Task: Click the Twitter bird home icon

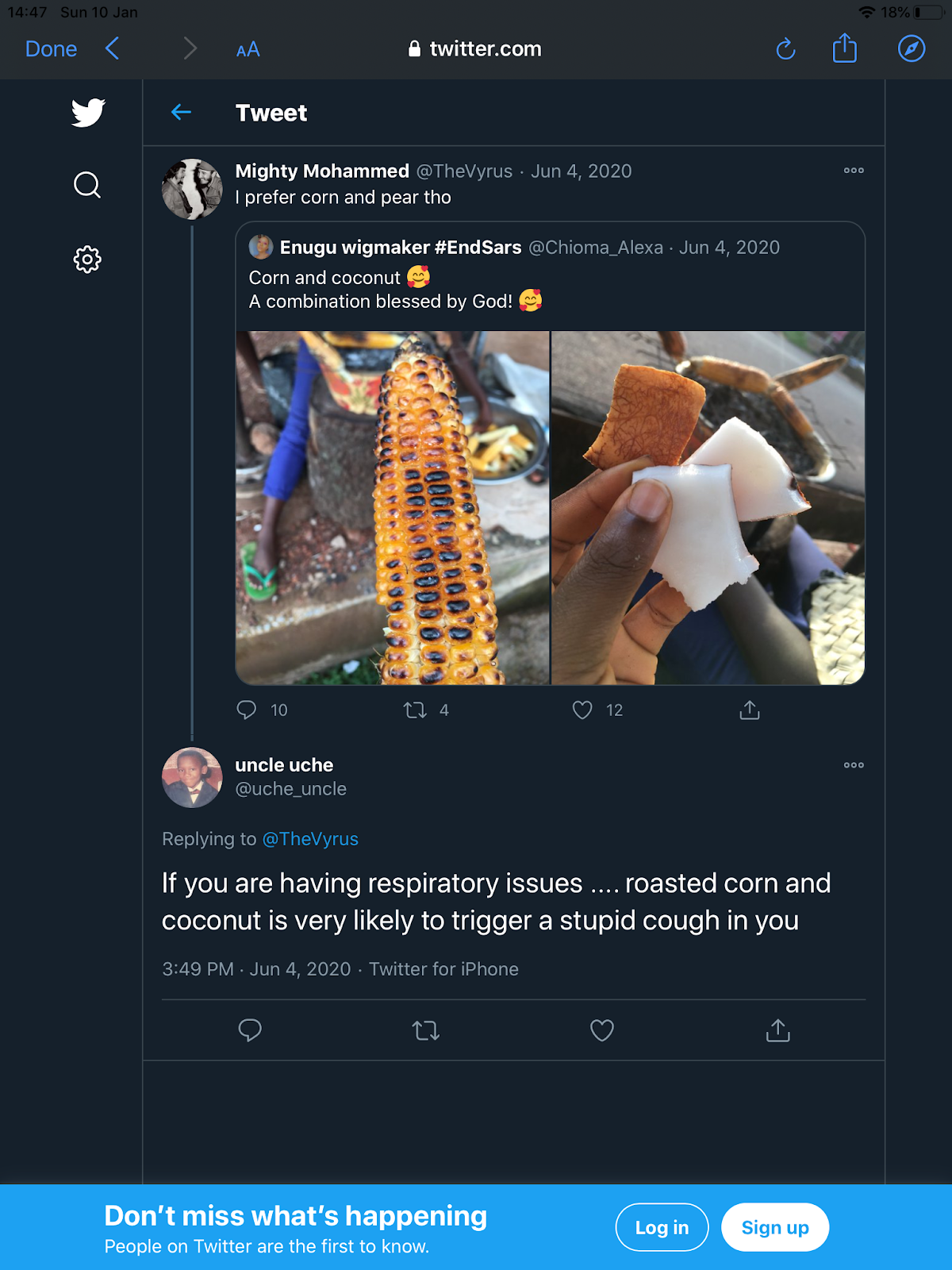Action: pyautogui.click(x=87, y=113)
